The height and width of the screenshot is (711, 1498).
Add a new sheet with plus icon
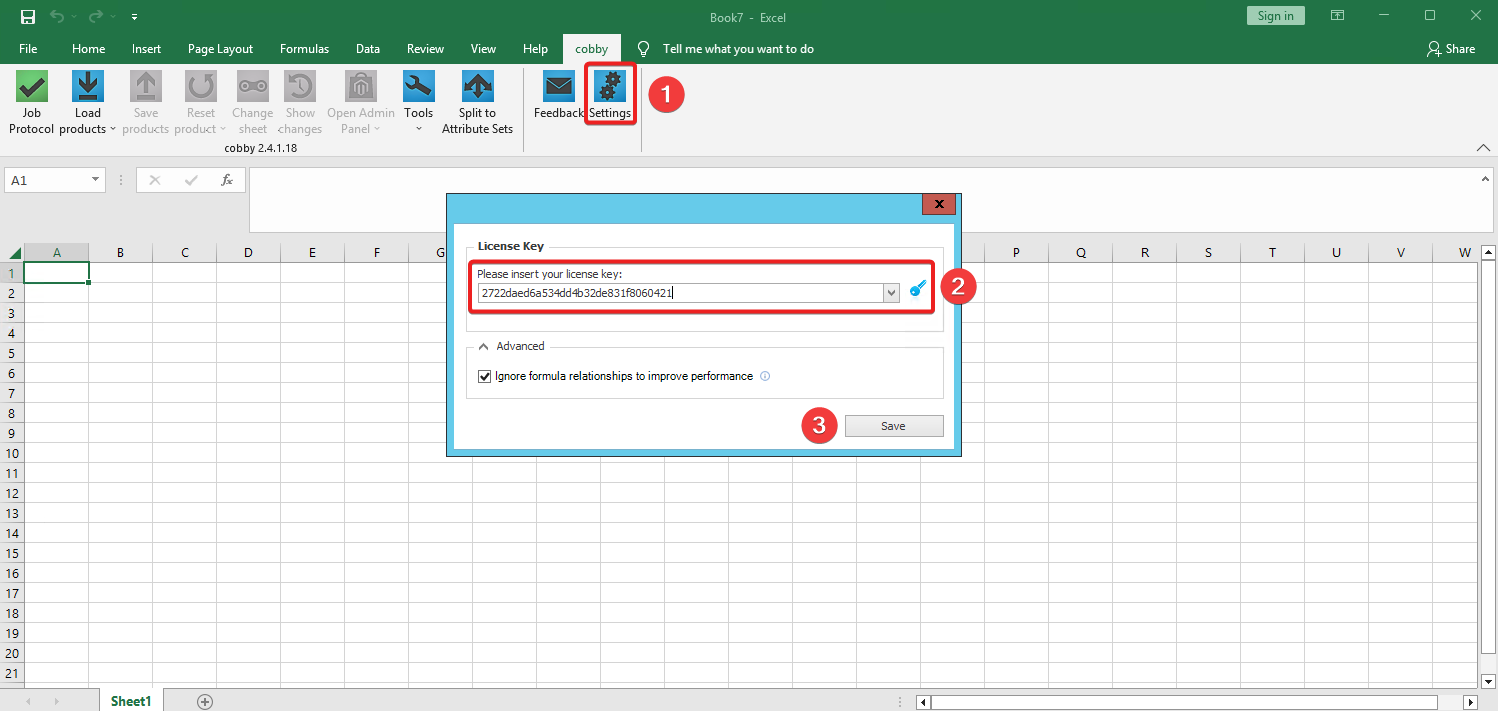click(205, 701)
